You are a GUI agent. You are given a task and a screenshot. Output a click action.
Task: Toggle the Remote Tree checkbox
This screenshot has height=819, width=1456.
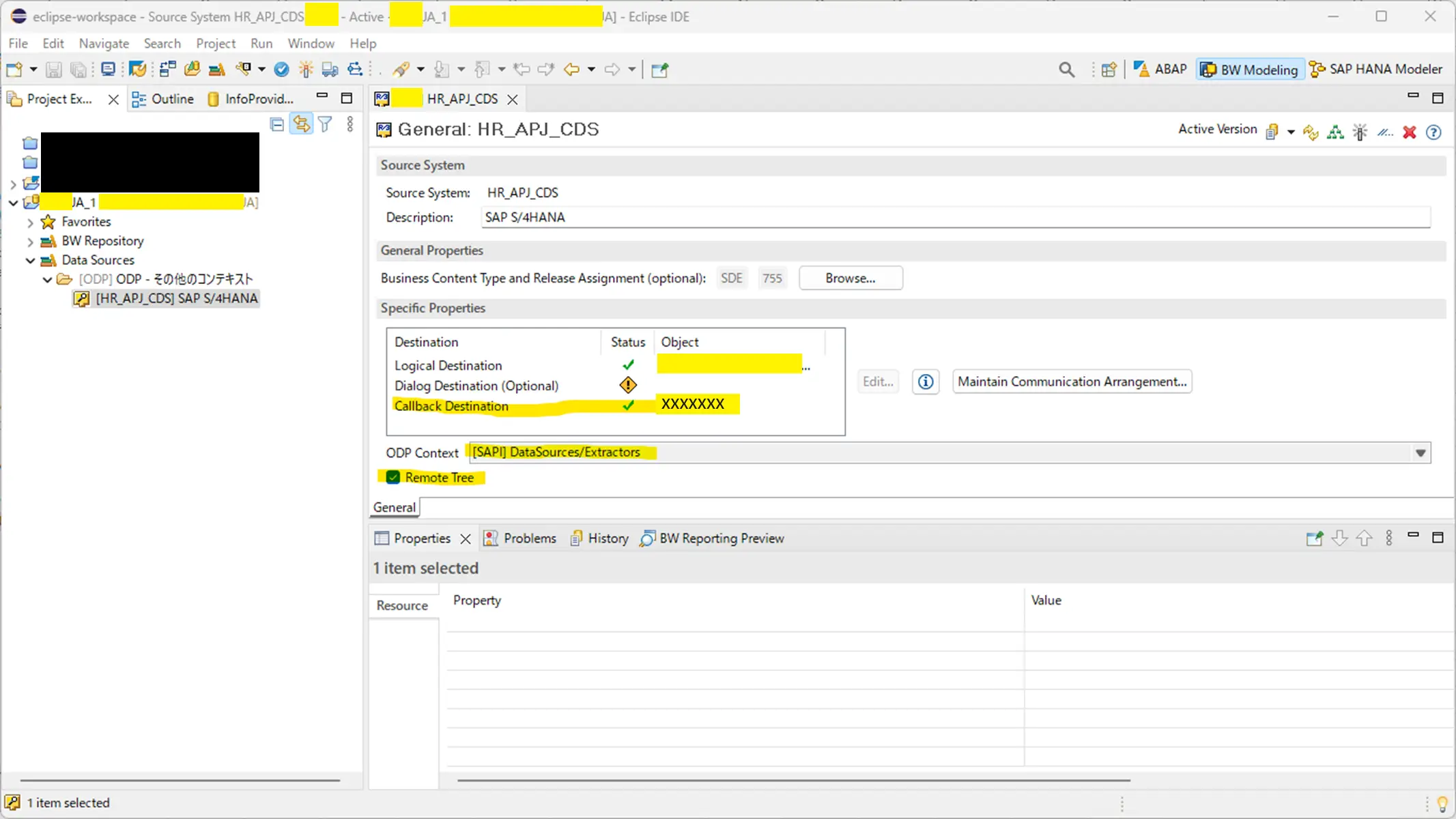click(393, 477)
